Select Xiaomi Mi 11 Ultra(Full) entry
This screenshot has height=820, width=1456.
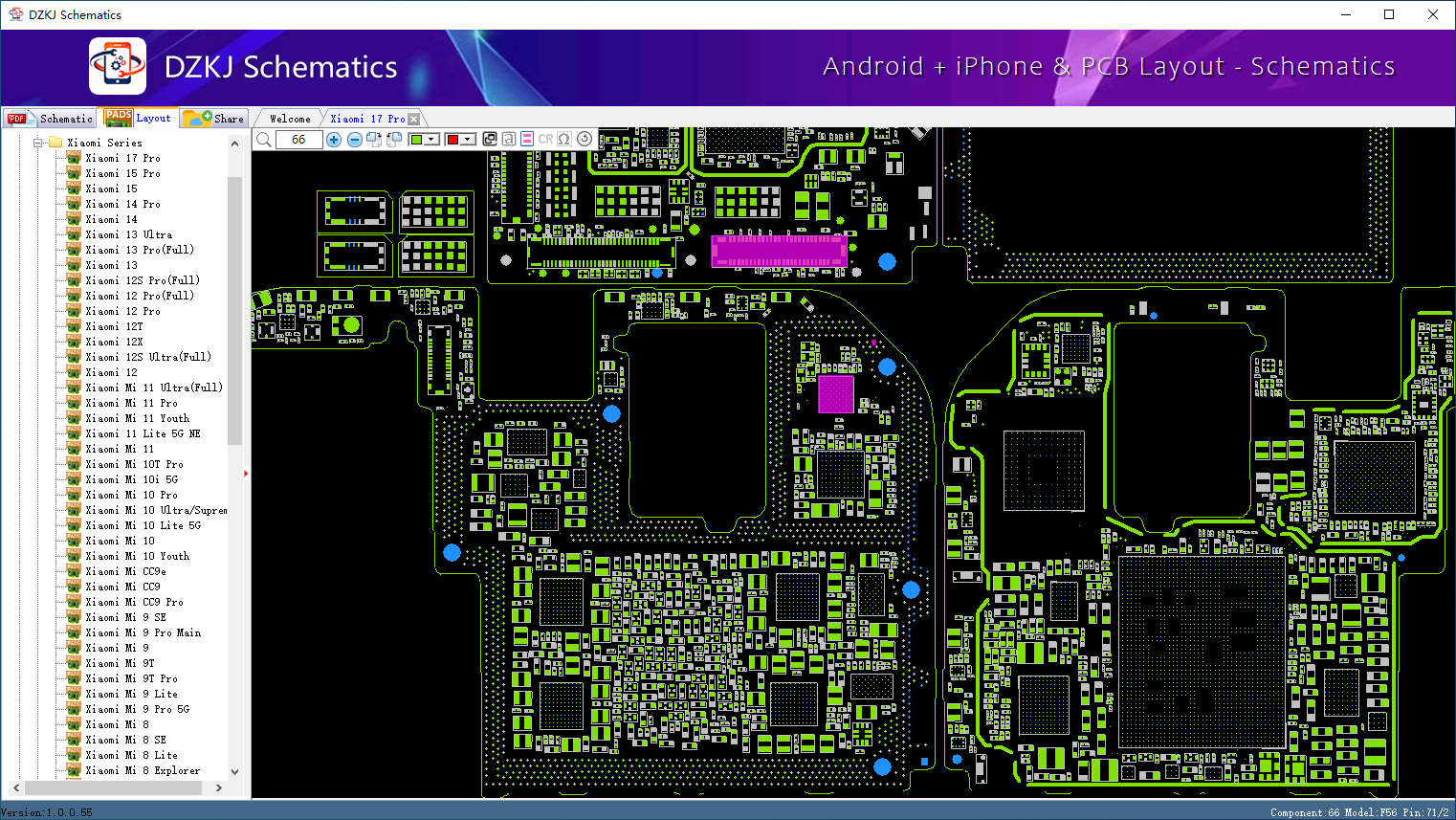(154, 388)
